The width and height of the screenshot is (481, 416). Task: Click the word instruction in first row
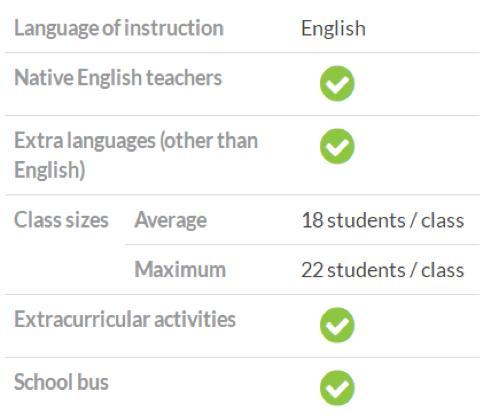174,28
